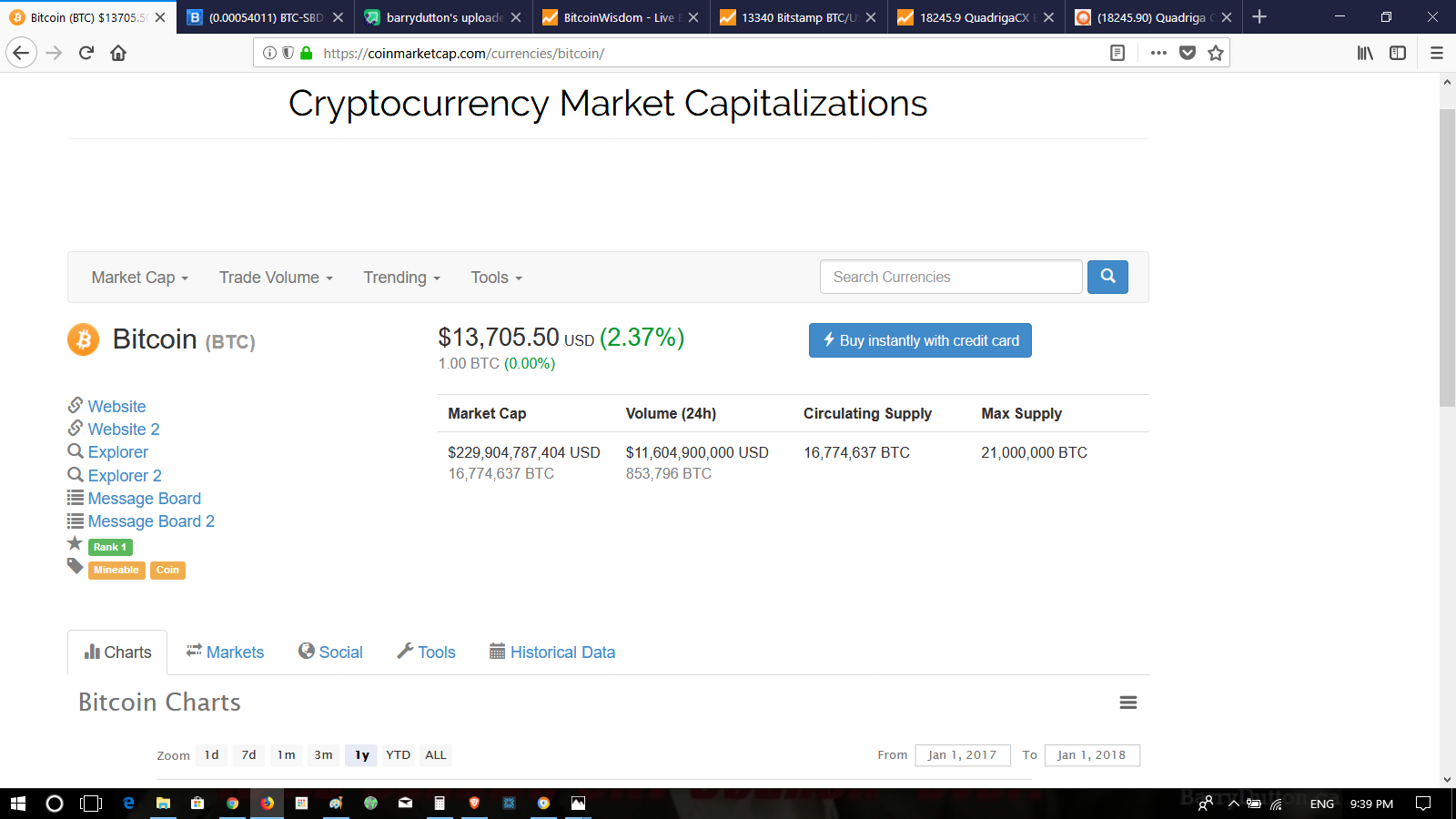
Task: Open the Website link
Action: click(x=116, y=407)
